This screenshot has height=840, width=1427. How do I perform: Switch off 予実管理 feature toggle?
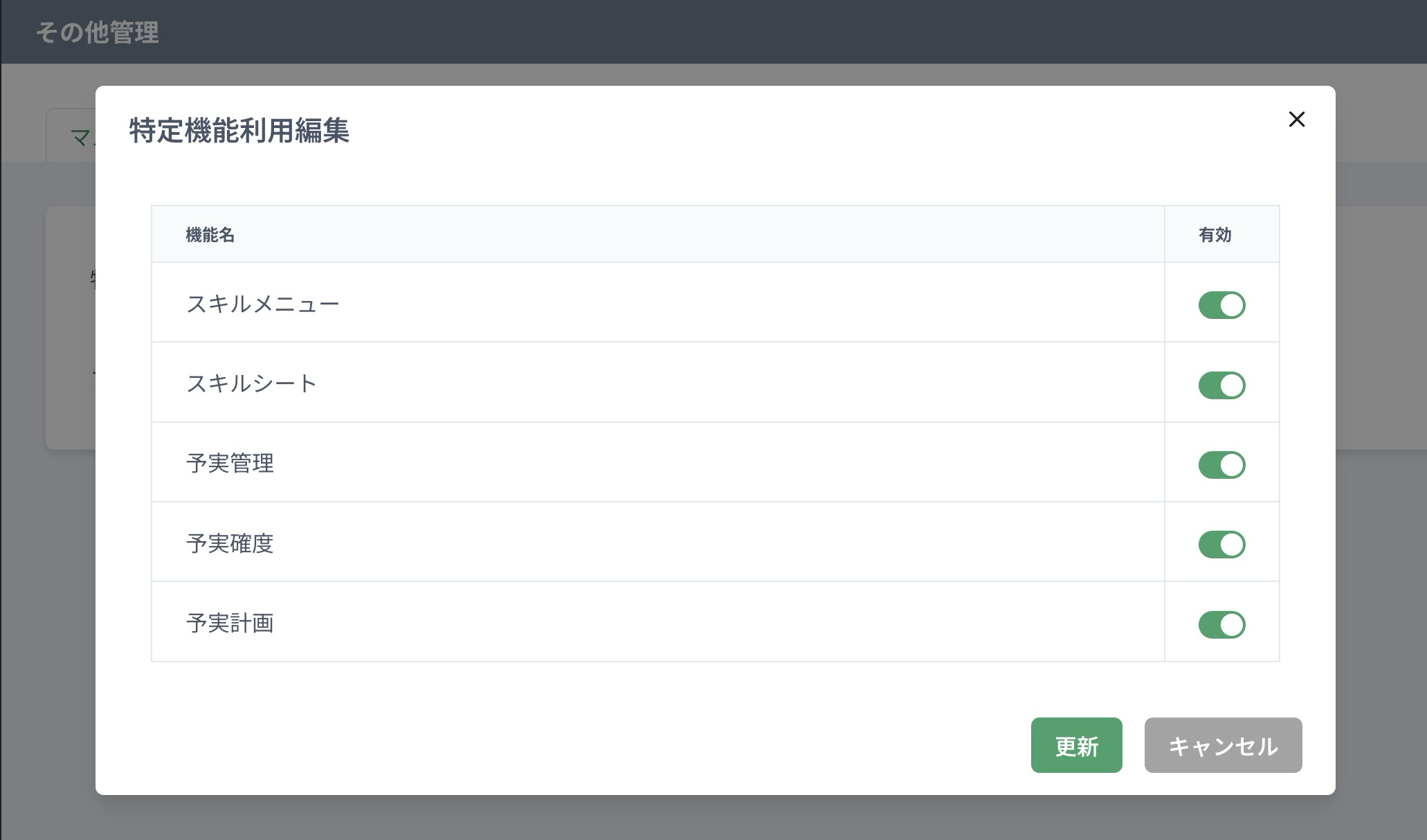pyautogui.click(x=1221, y=465)
